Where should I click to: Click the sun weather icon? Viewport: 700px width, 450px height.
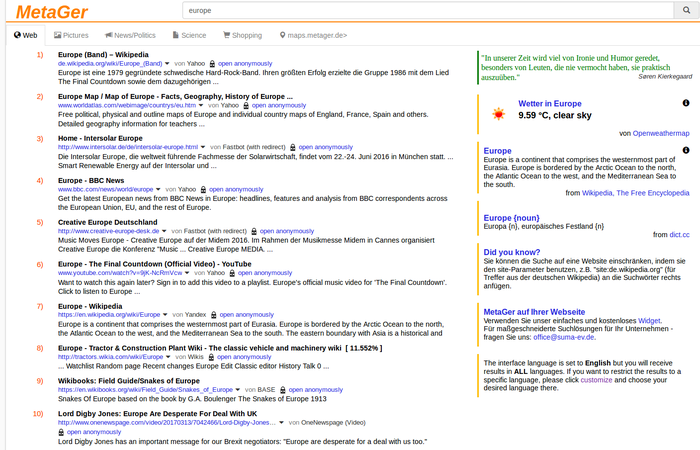click(498, 114)
